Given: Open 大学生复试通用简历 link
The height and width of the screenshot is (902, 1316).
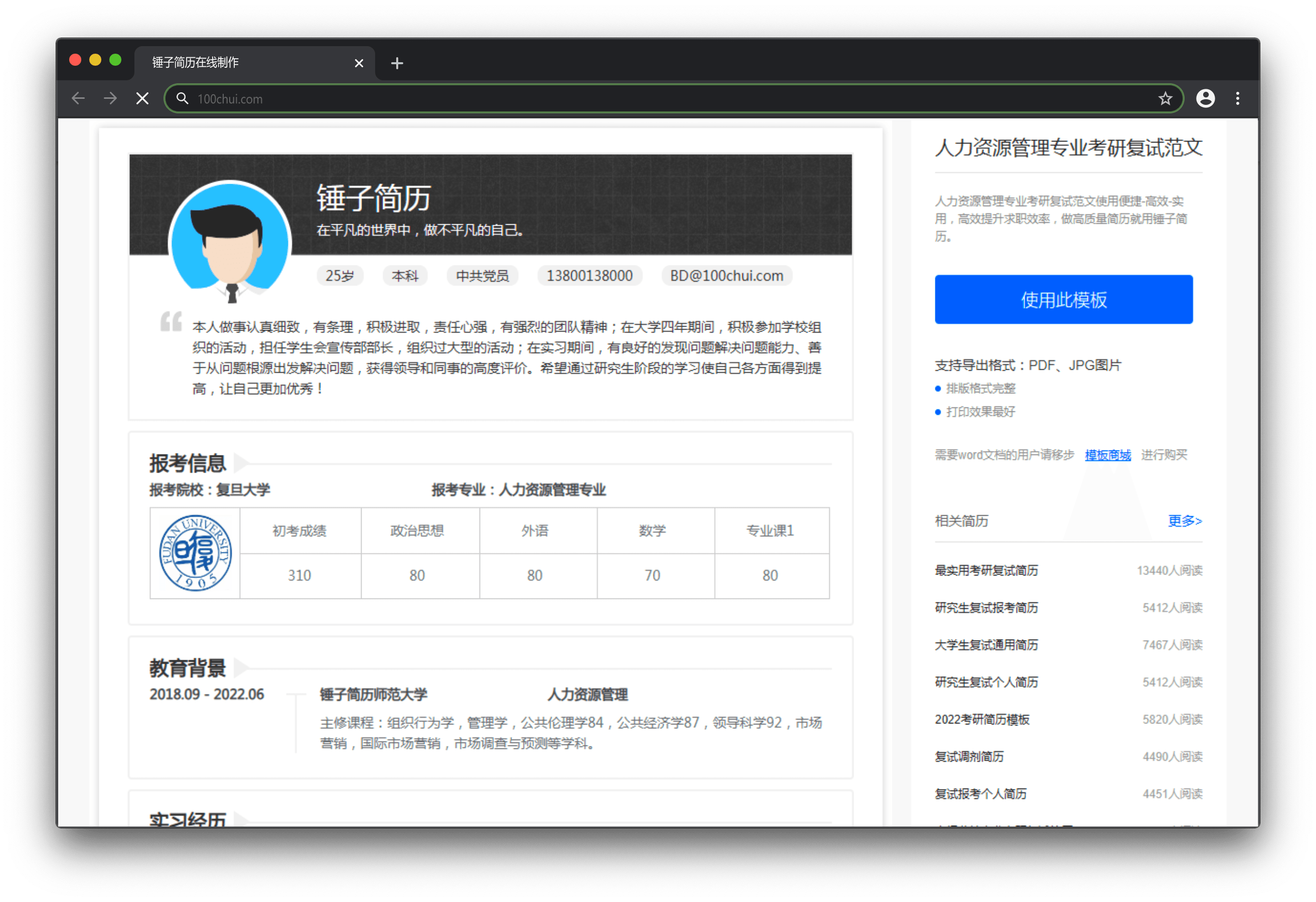Looking at the screenshot, I should tap(986, 645).
